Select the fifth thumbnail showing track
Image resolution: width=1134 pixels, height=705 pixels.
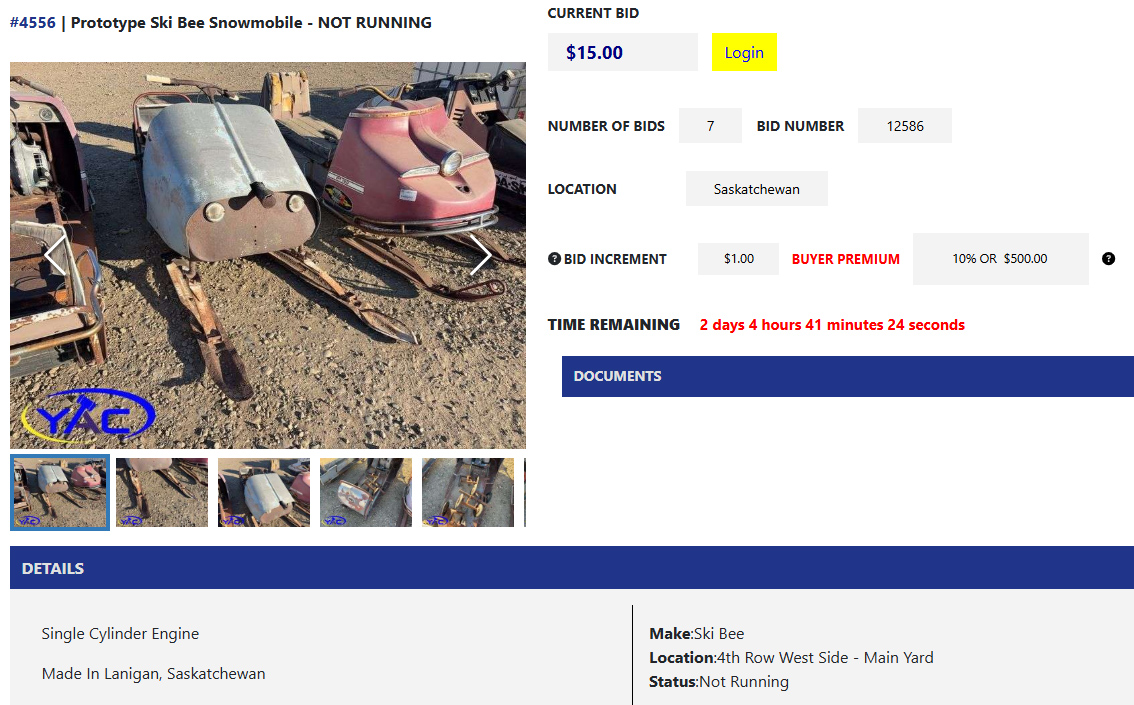pos(468,492)
